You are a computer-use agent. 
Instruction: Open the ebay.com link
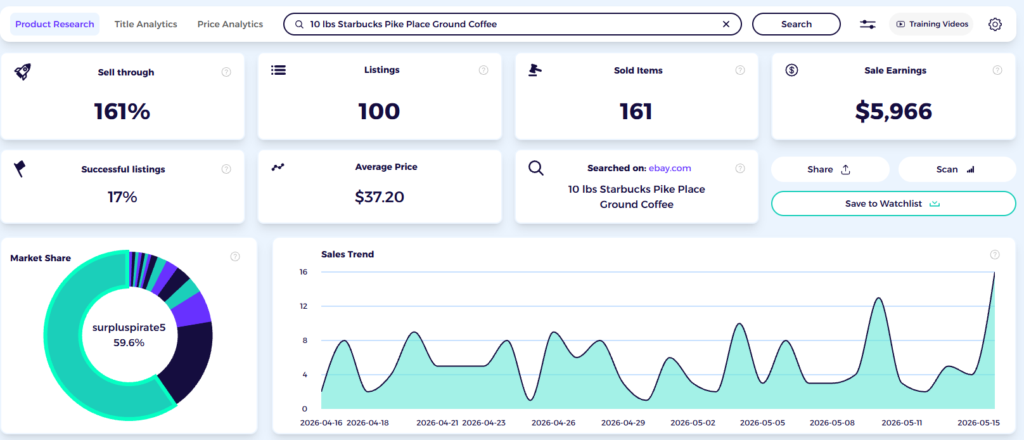pos(669,168)
